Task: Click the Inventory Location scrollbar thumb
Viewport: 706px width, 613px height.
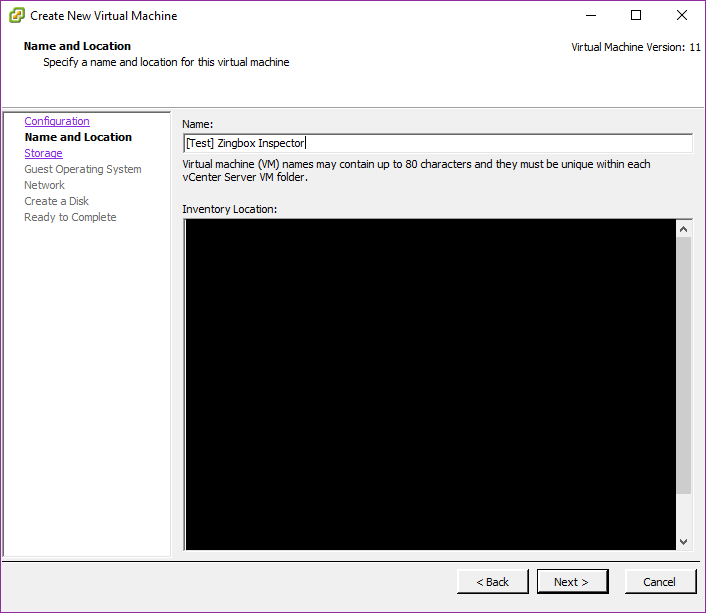Action: coord(683,365)
